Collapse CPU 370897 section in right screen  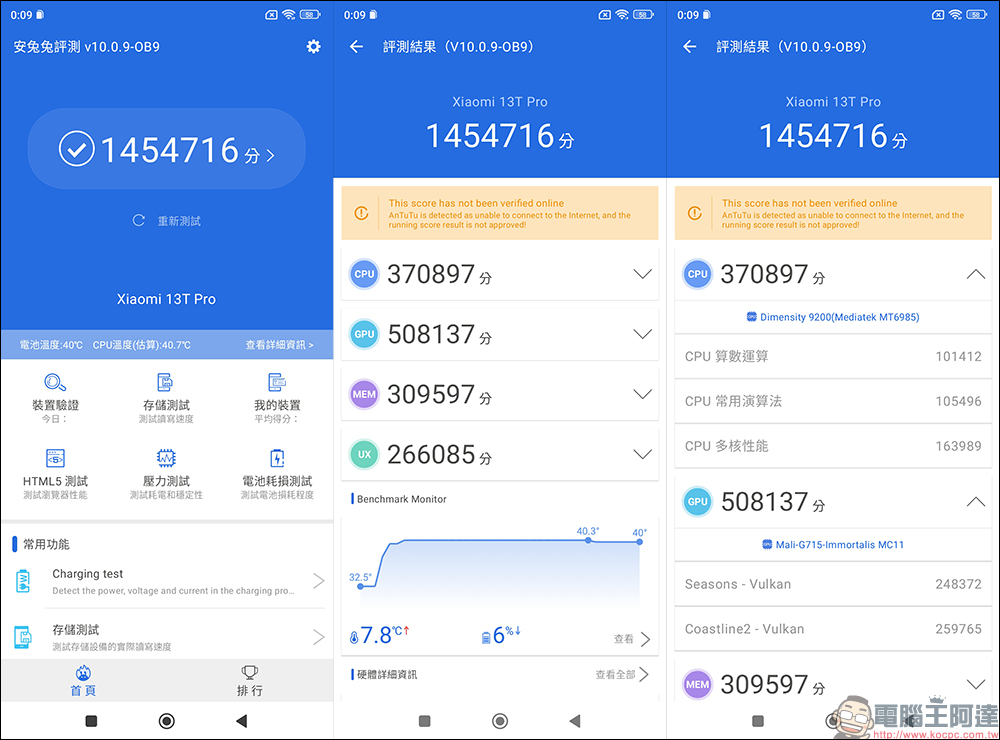[975, 274]
